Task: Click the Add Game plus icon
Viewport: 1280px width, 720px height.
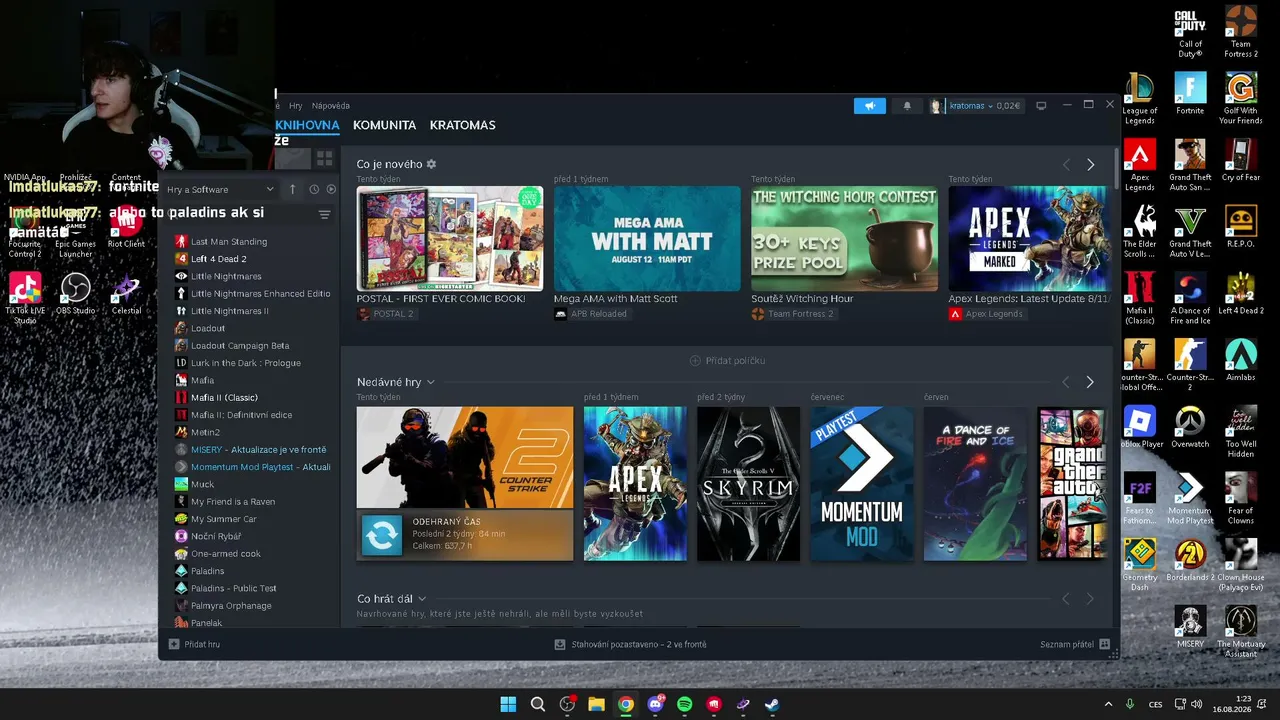Action: point(174,645)
